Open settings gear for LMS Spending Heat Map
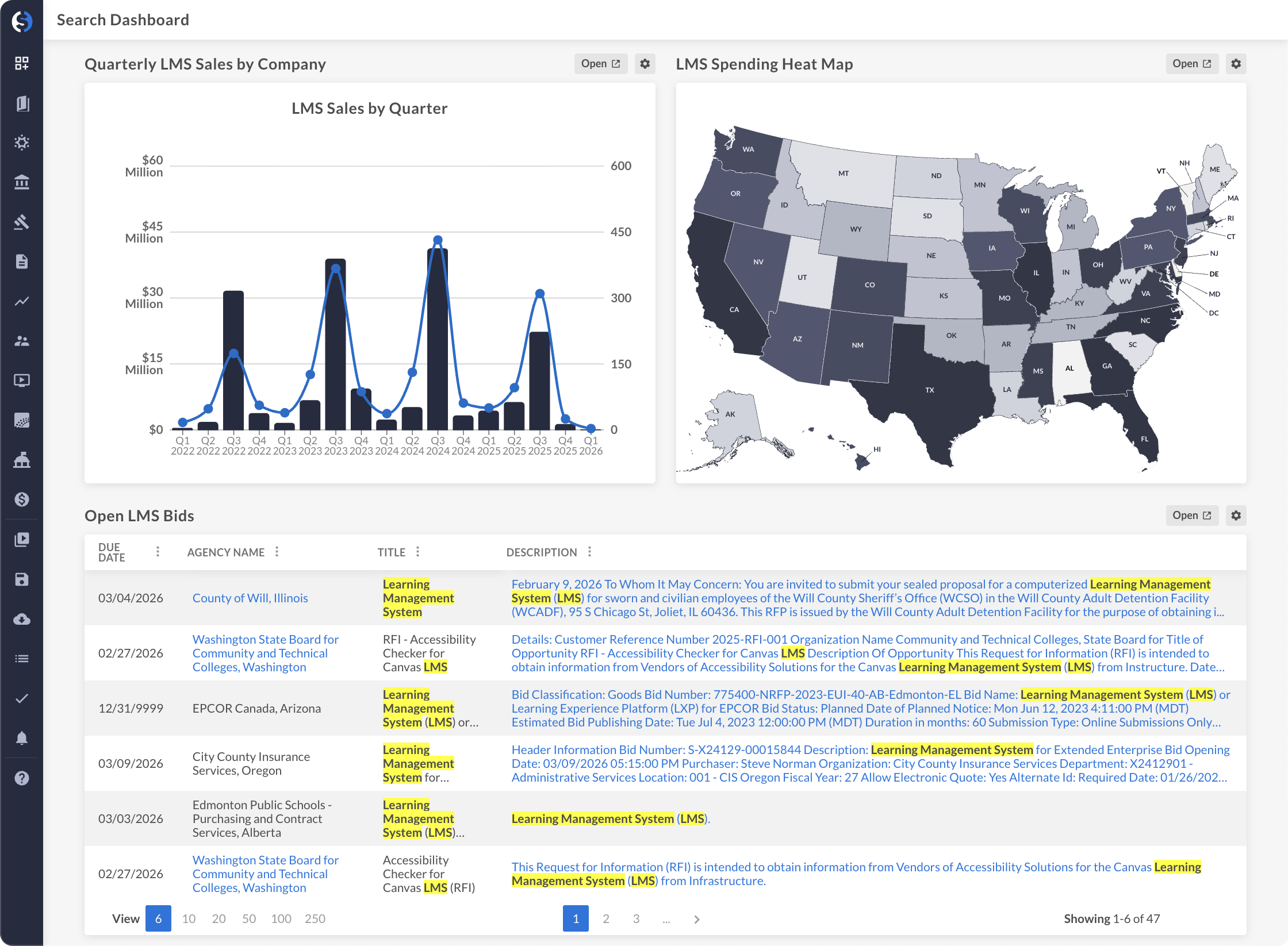This screenshot has height=946, width=1288. [x=1236, y=64]
